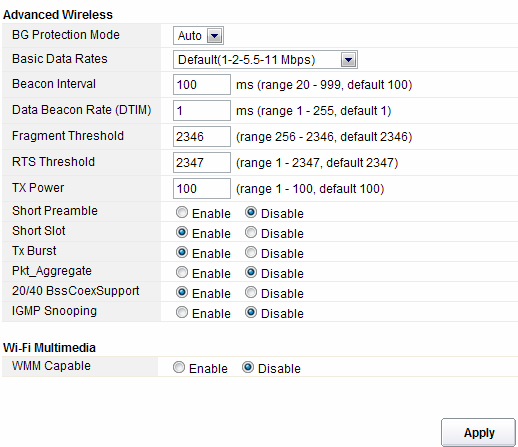Open the BG Protection Mode dropdown
The height and width of the screenshot is (447, 518).
click(198, 35)
